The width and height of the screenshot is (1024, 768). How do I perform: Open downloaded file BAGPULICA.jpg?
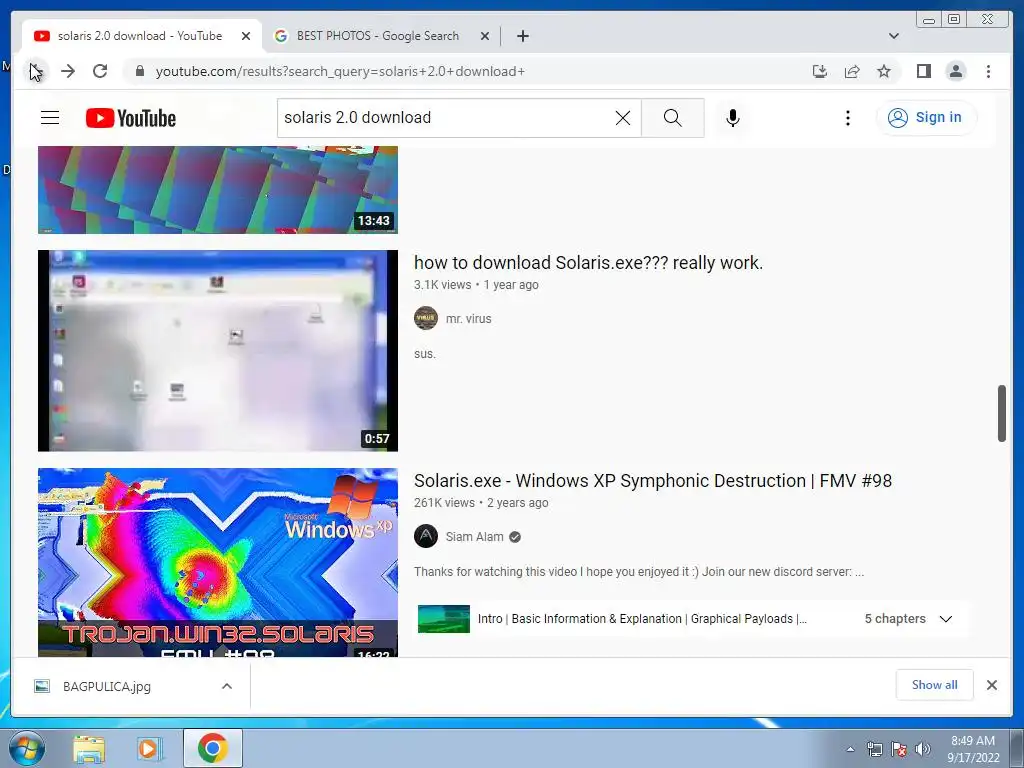(106, 686)
